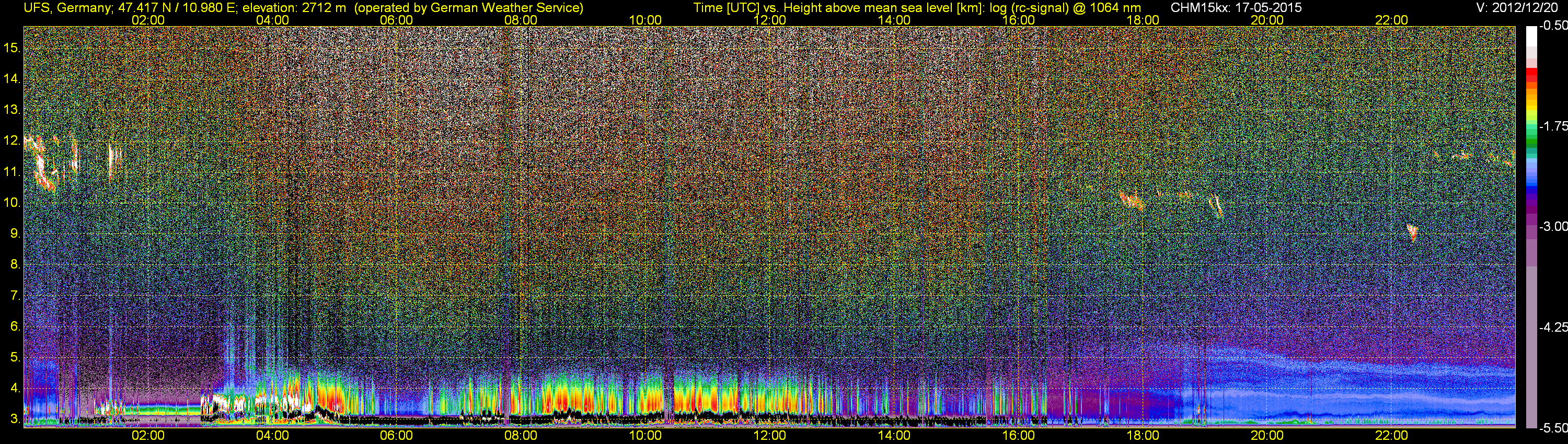Click the colorbar value '-3.00'
1568x444 pixels.
1553,226
